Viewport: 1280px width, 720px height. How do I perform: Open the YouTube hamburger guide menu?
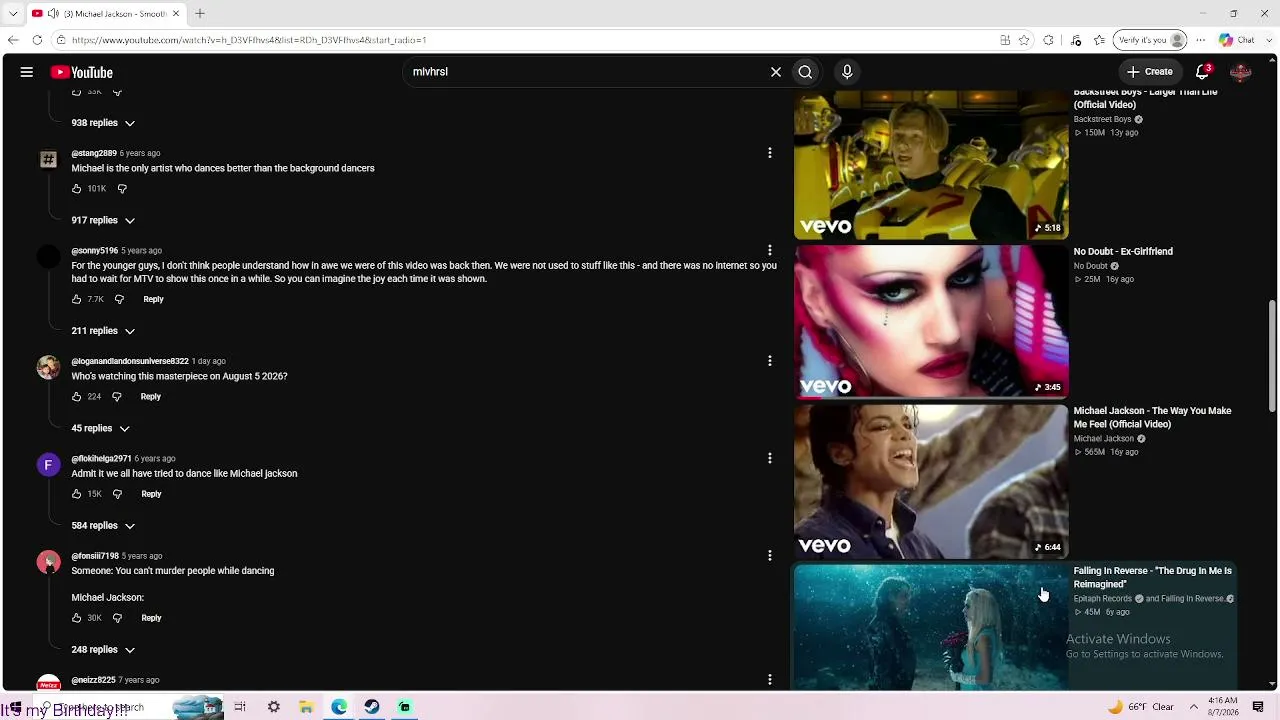click(27, 72)
